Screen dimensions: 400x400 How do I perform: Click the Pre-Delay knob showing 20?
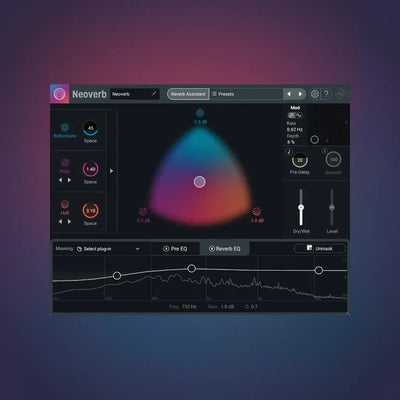[x=300, y=160]
